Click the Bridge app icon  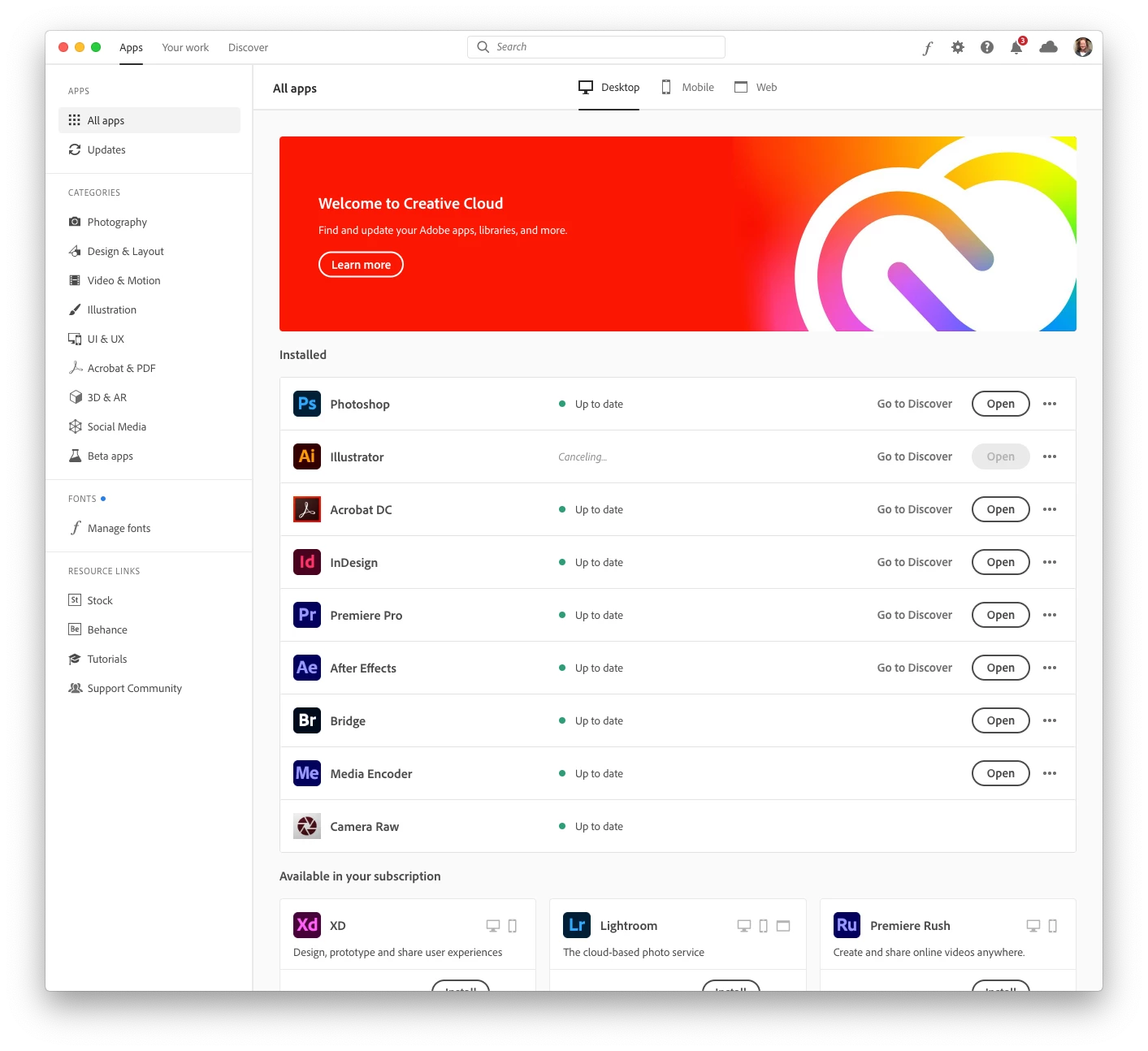pyautogui.click(x=307, y=720)
